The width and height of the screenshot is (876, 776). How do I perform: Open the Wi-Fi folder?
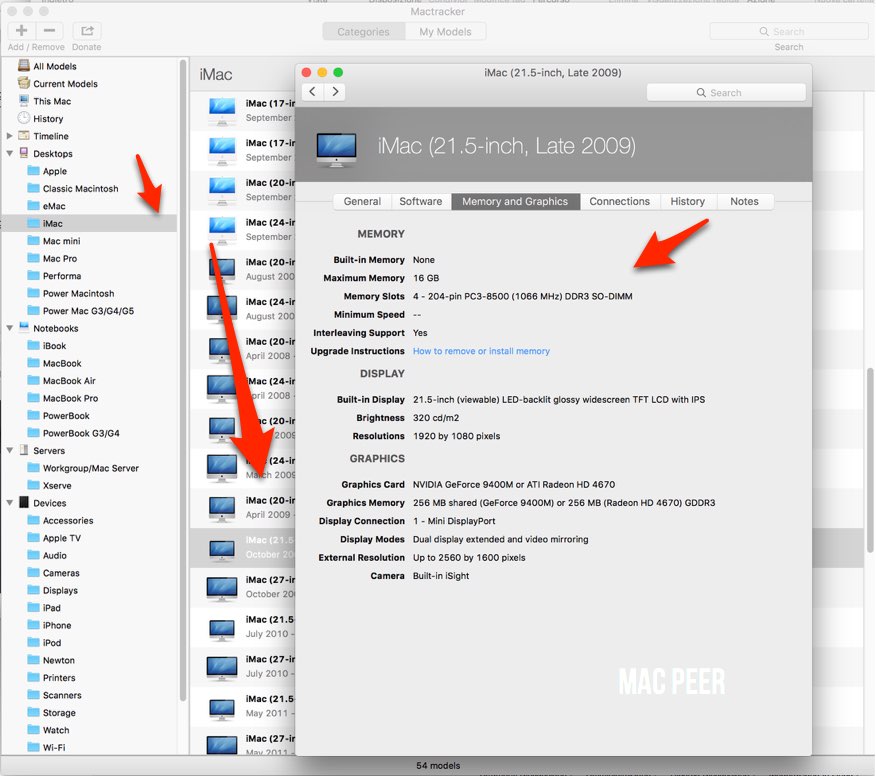46,748
